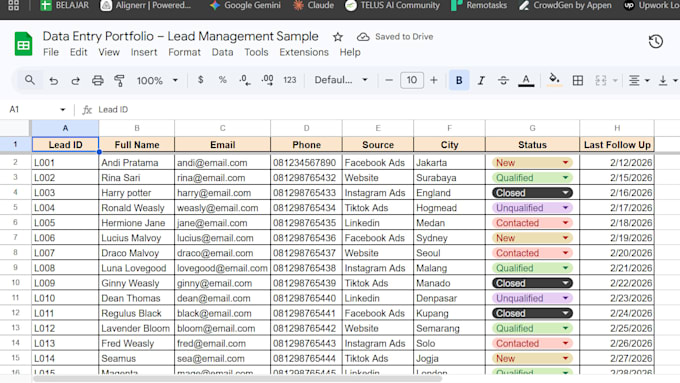Click the merge cells icon
Image resolution: width=680 pixels, height=383 pixels.
click(x=601, y=80)
